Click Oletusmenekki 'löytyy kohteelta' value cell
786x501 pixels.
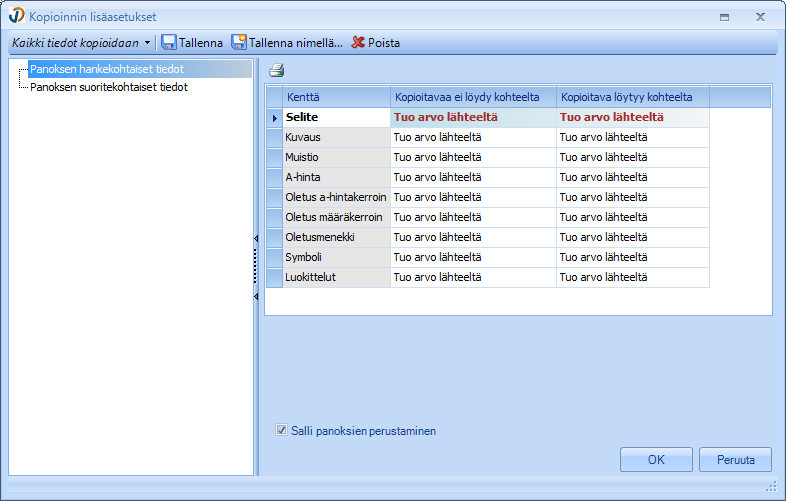633,238
